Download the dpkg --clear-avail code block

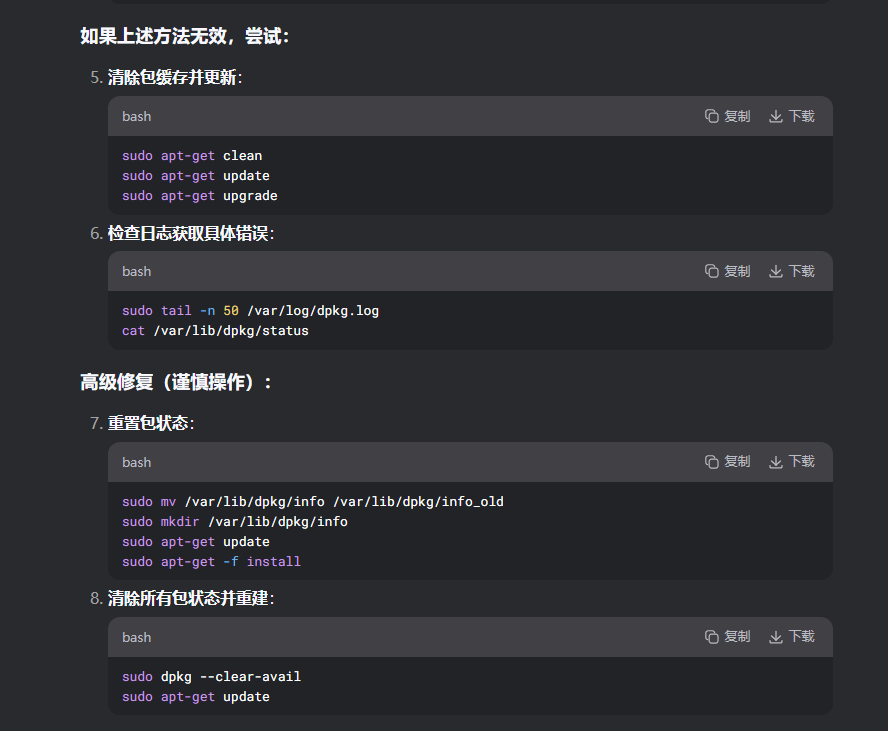(792, 637)
